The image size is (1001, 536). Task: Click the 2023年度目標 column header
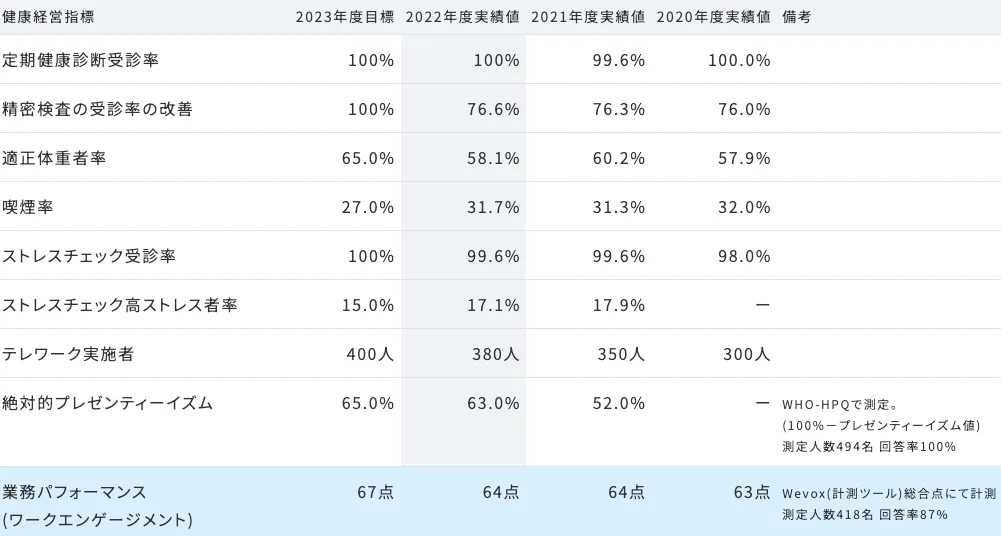345,16
